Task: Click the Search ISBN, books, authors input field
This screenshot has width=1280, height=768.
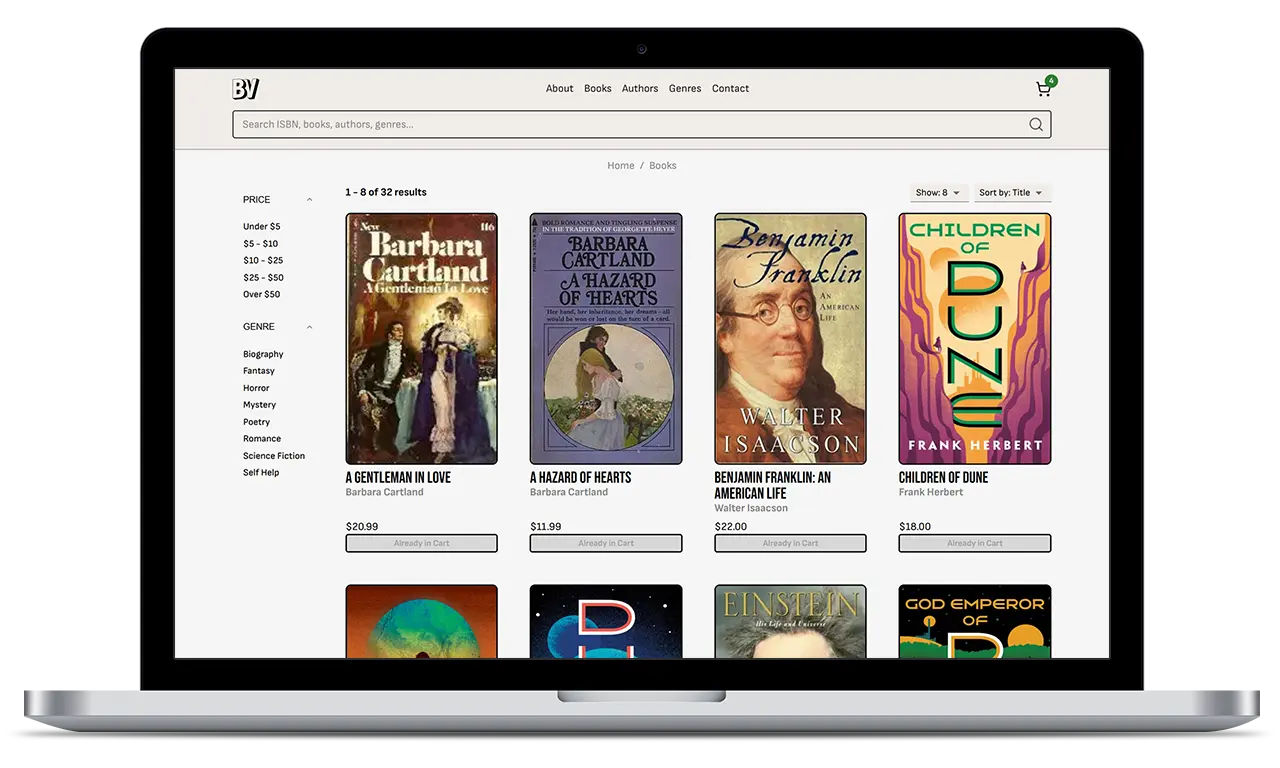Action: click(x=641, y=124)
